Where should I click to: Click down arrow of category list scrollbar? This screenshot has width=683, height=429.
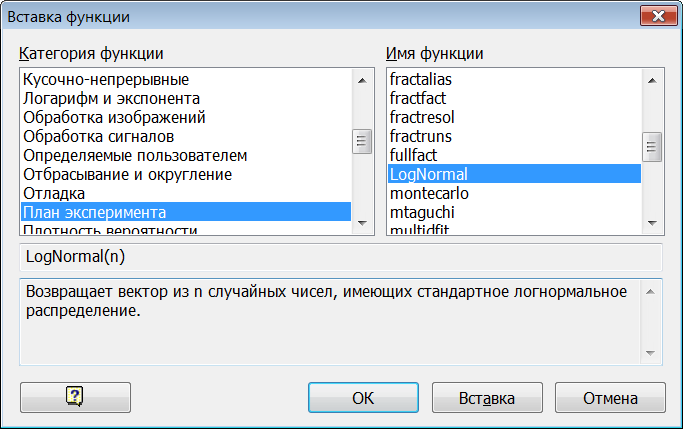362,223
